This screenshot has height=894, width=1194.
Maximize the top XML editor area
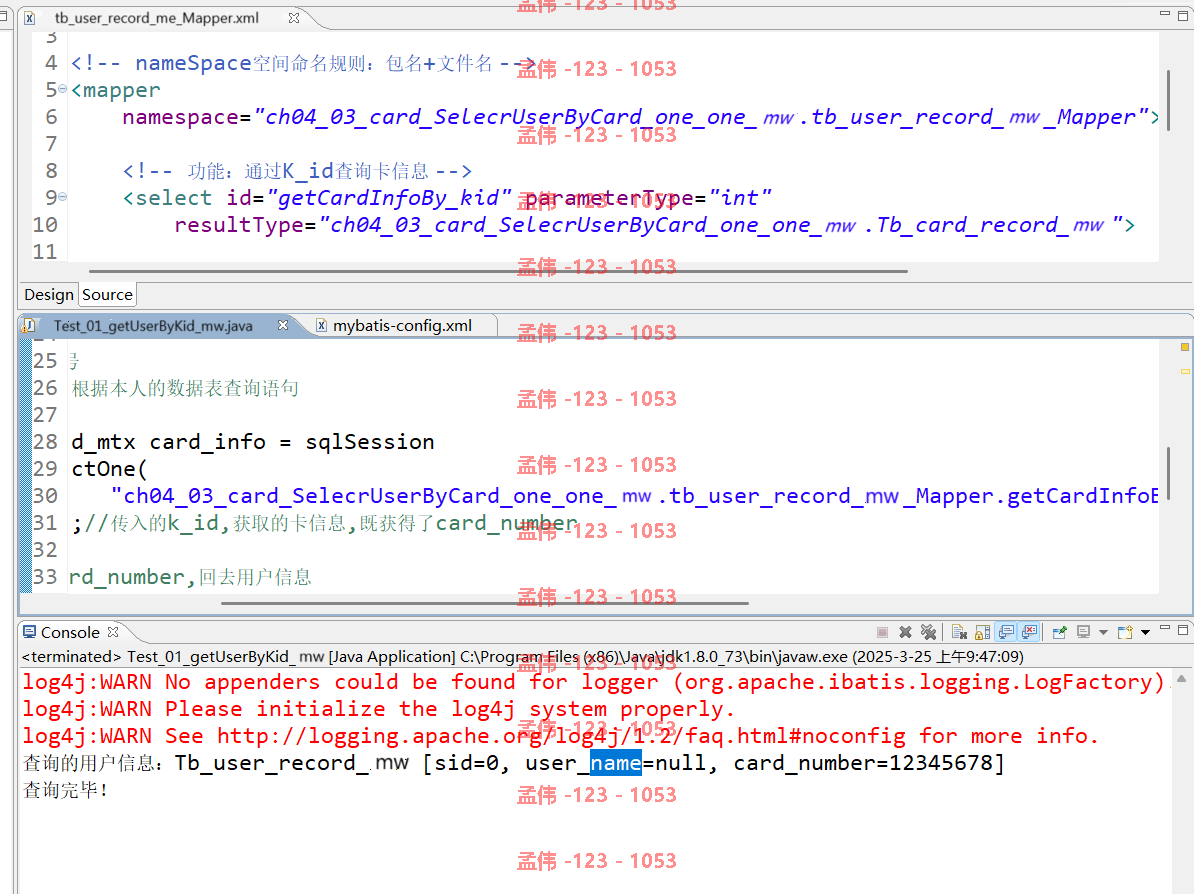pyautogui.click(x=1183, y=15)
